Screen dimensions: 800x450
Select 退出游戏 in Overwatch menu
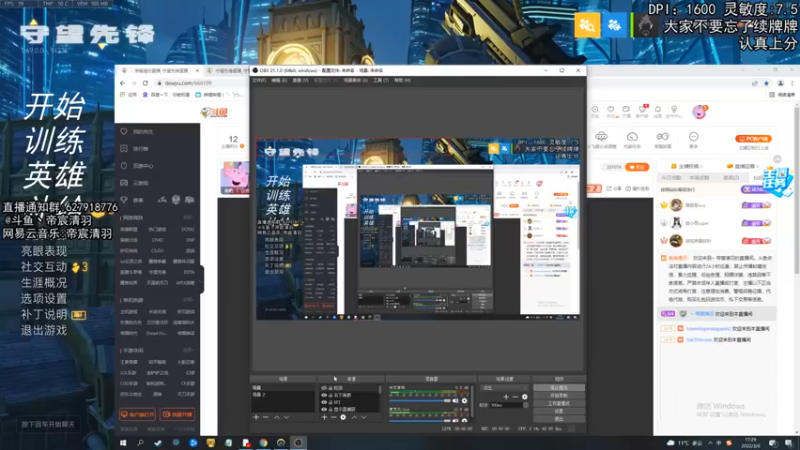click(44, 330)
